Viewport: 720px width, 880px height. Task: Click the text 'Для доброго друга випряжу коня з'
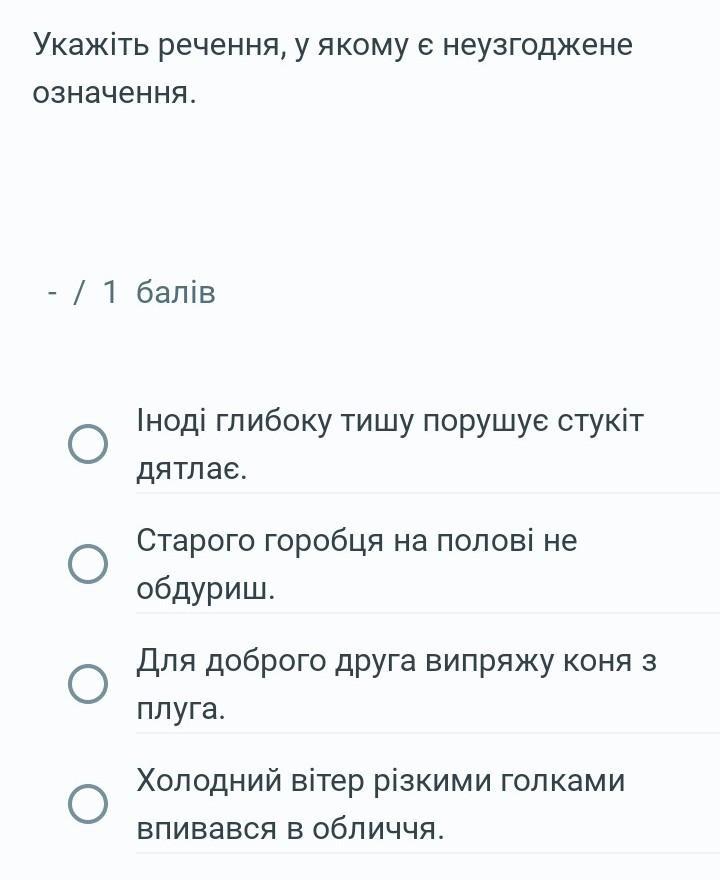pyautogui.click(x=397, y=661)
